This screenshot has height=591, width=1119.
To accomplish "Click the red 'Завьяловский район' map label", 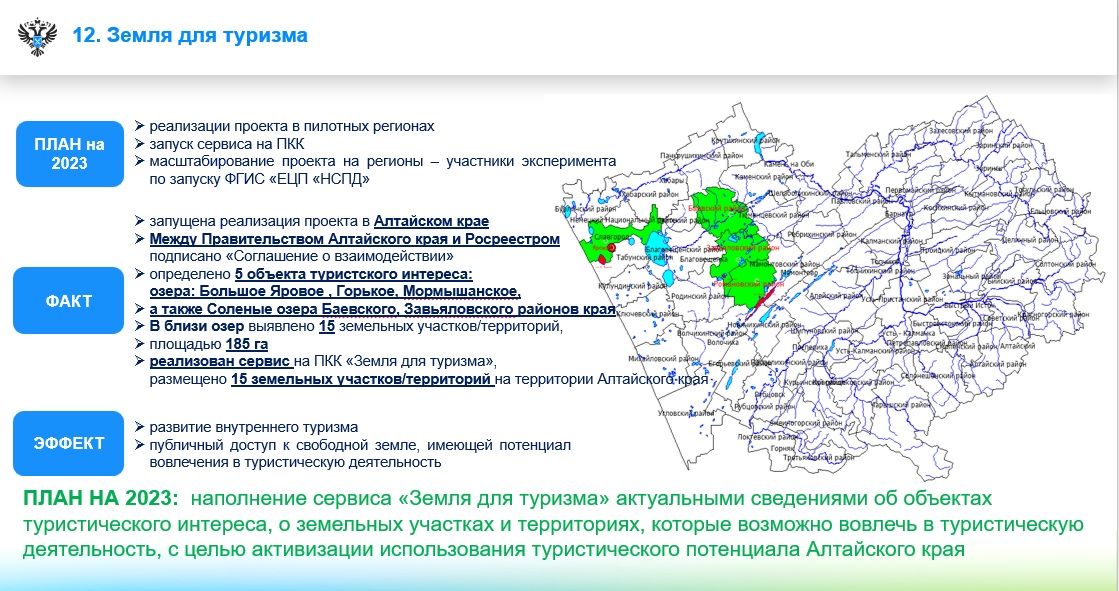I will pyautogui.click(x=743, y=248).
